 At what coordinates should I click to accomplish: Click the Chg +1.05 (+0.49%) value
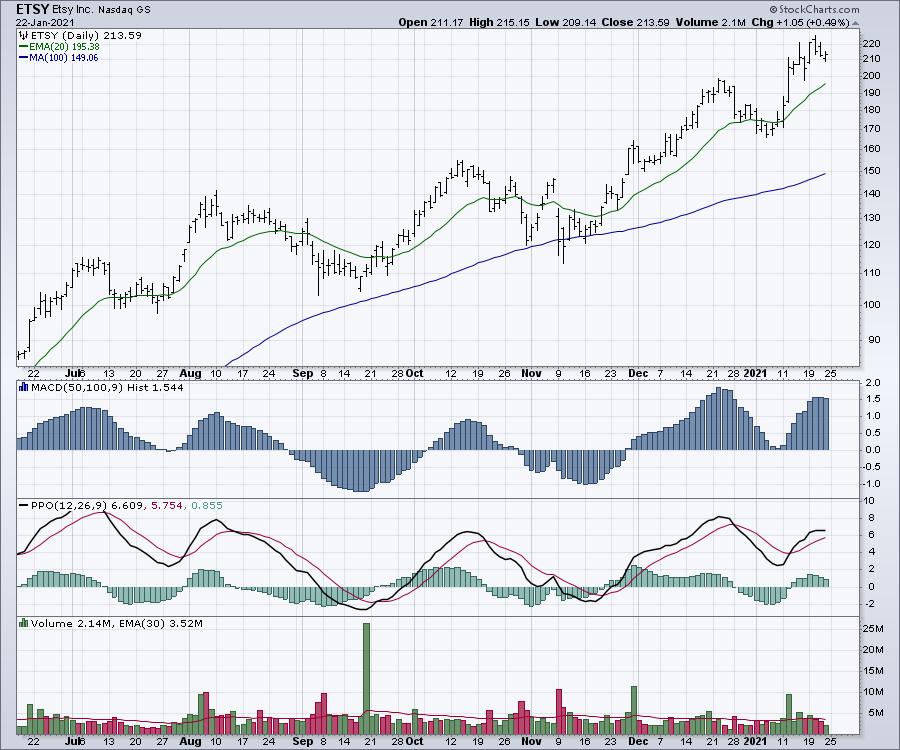pos(800,22)
